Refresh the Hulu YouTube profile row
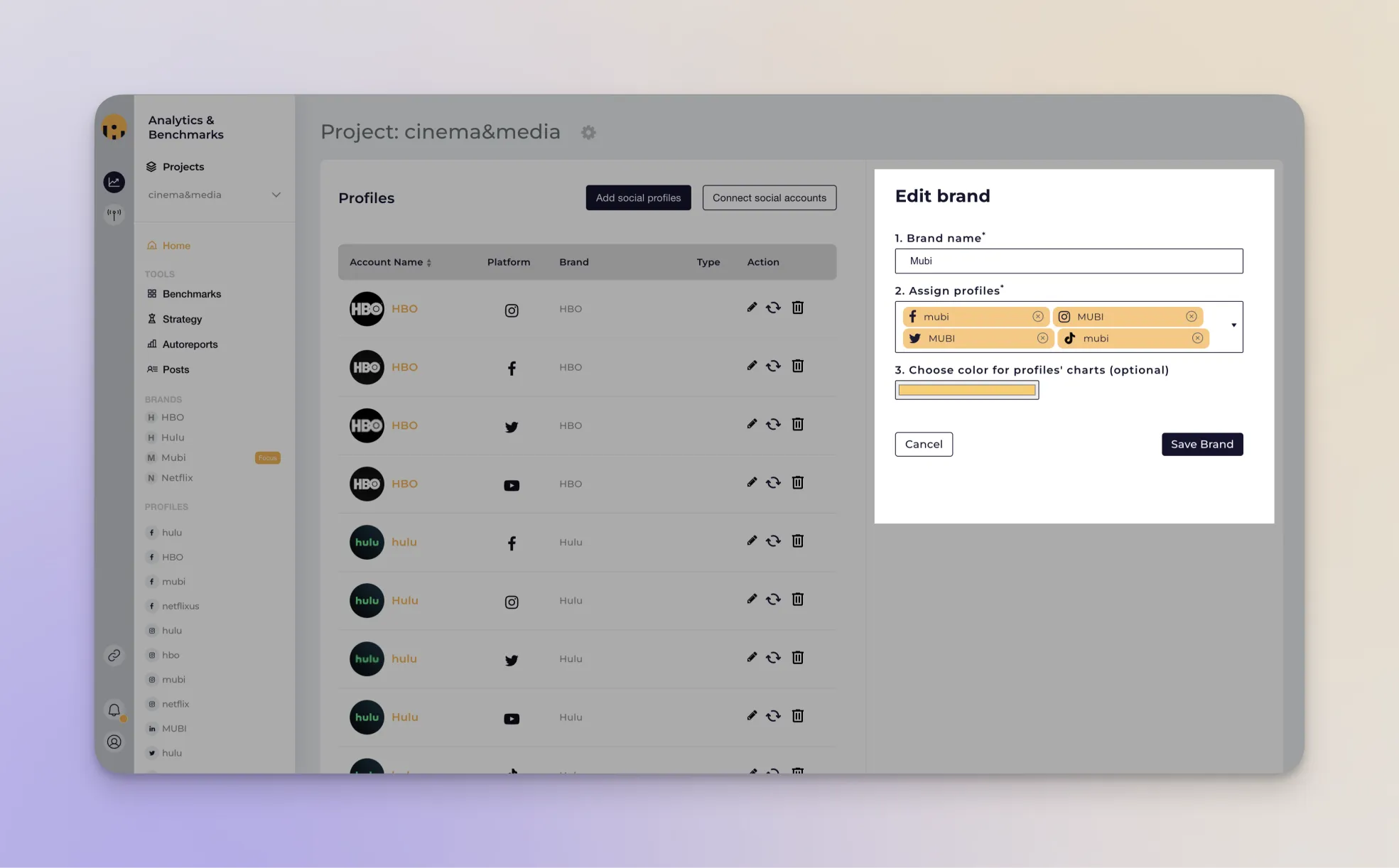This screenshot has width=1399, height=868. click(773, 715)
